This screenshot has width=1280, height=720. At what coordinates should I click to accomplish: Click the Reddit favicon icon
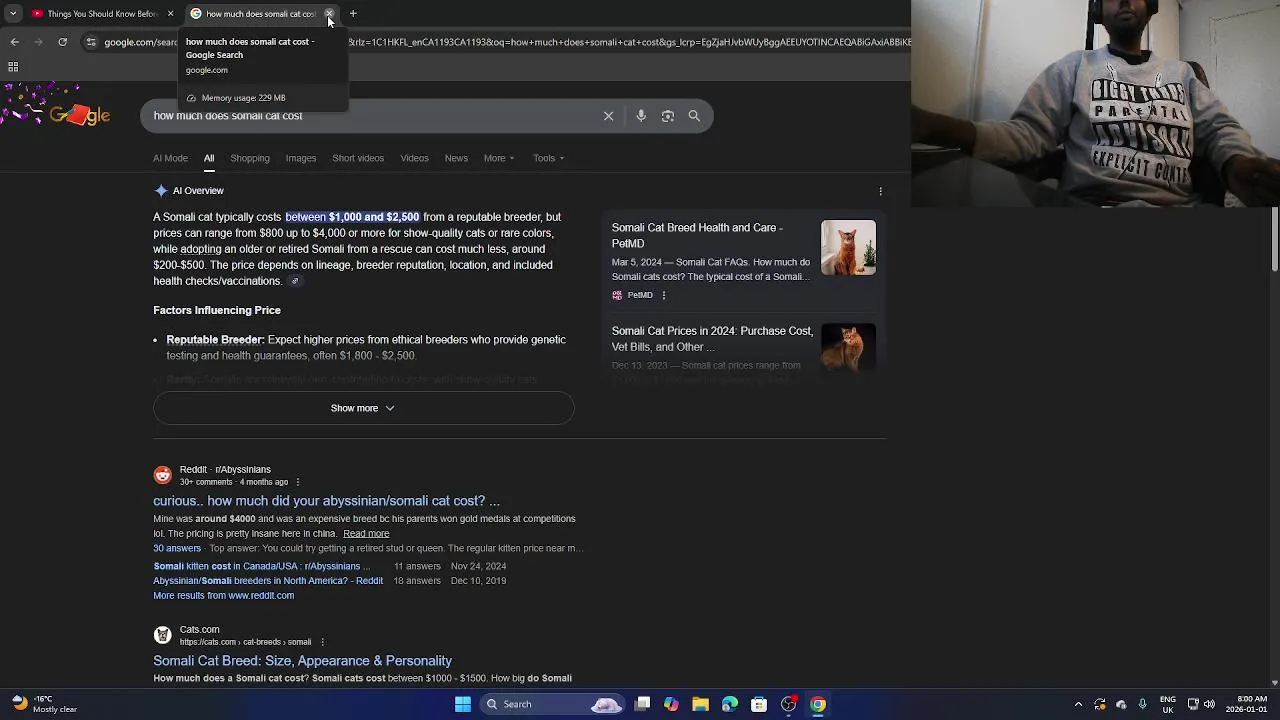pyautogui.click(x=162, y=475)
